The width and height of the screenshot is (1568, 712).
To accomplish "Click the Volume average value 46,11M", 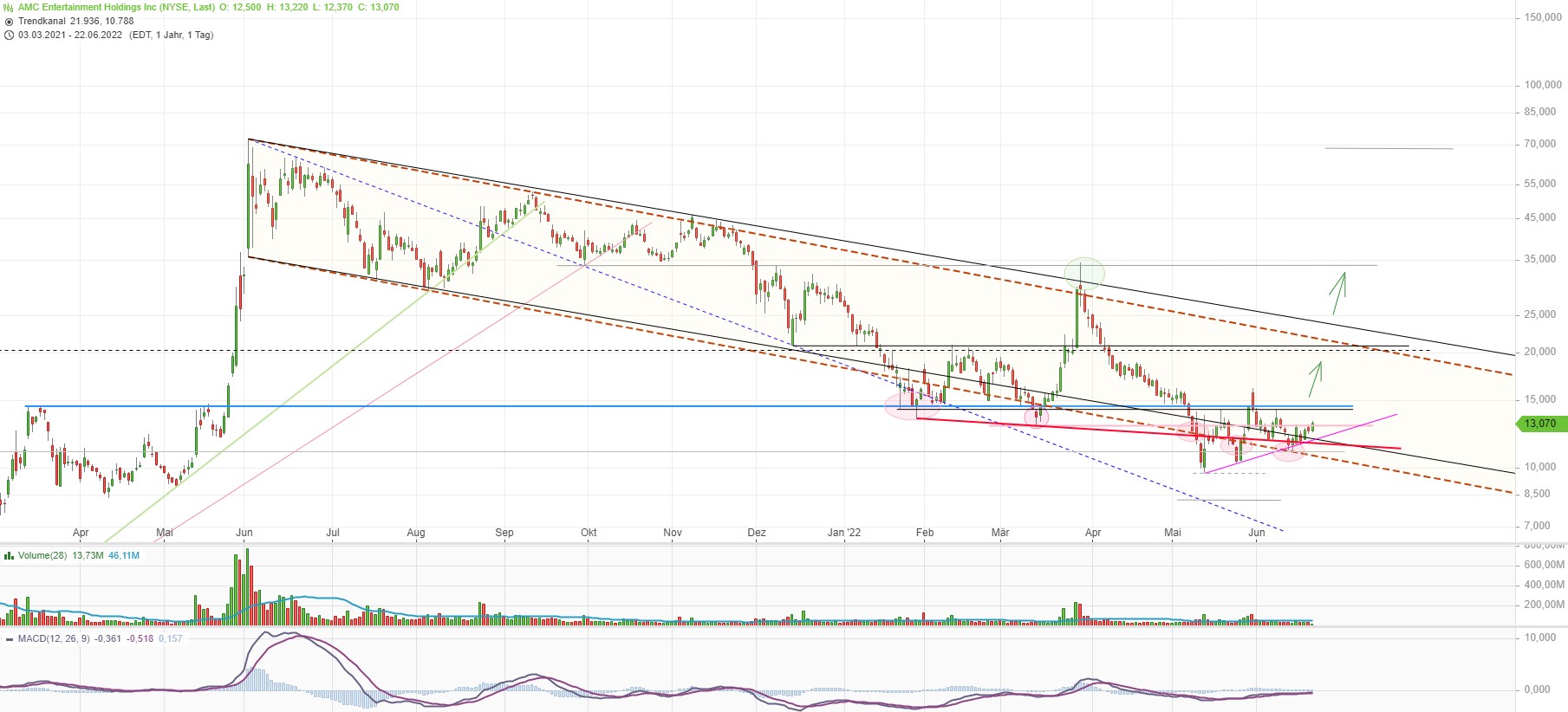I will tap(124, 555).
